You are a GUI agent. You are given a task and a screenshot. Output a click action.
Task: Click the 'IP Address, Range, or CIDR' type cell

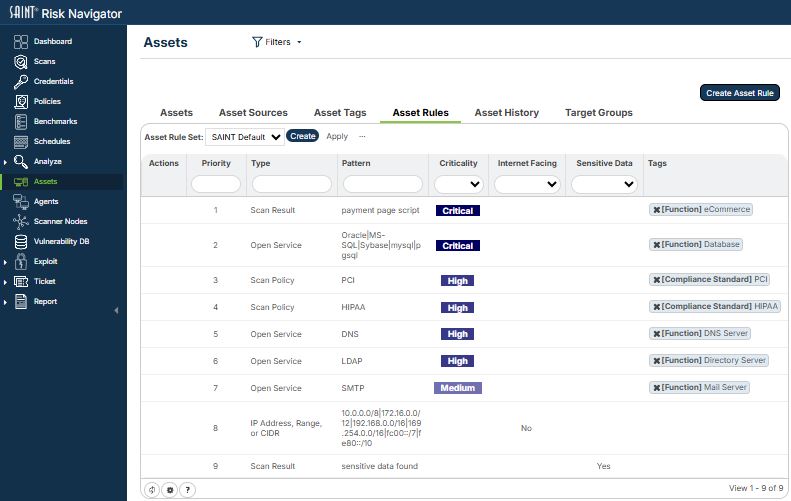click(x=286, y=428)
